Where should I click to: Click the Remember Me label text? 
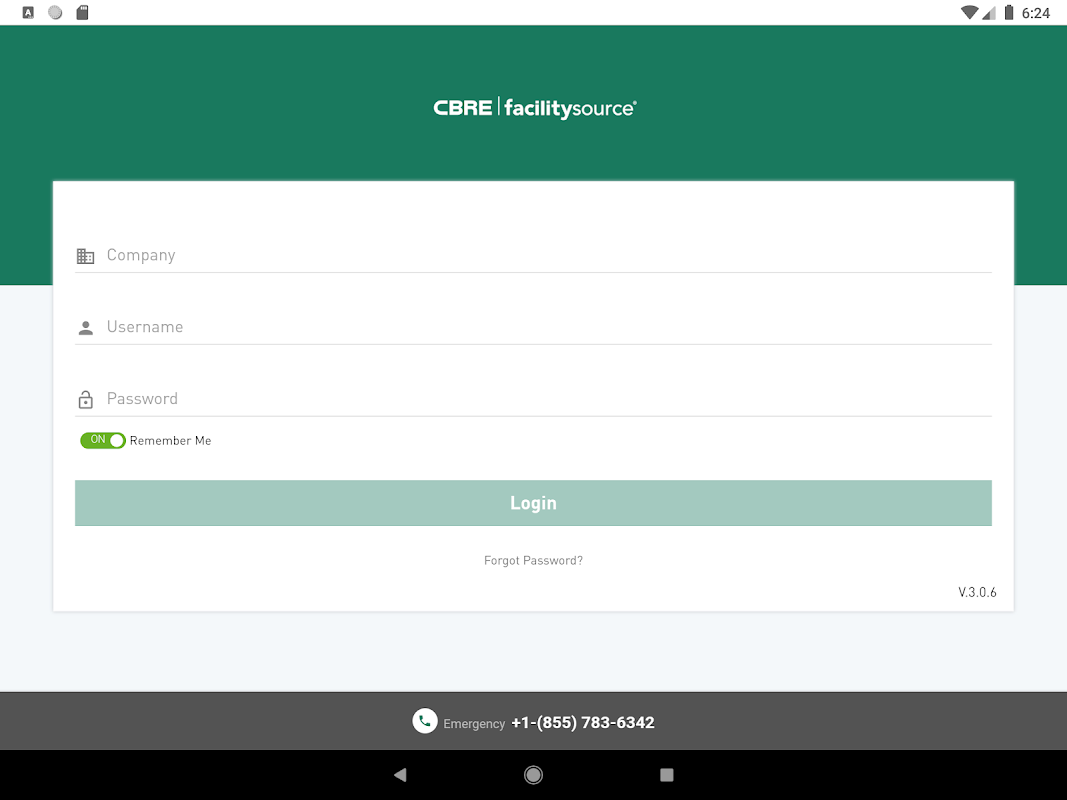[171, 441]
